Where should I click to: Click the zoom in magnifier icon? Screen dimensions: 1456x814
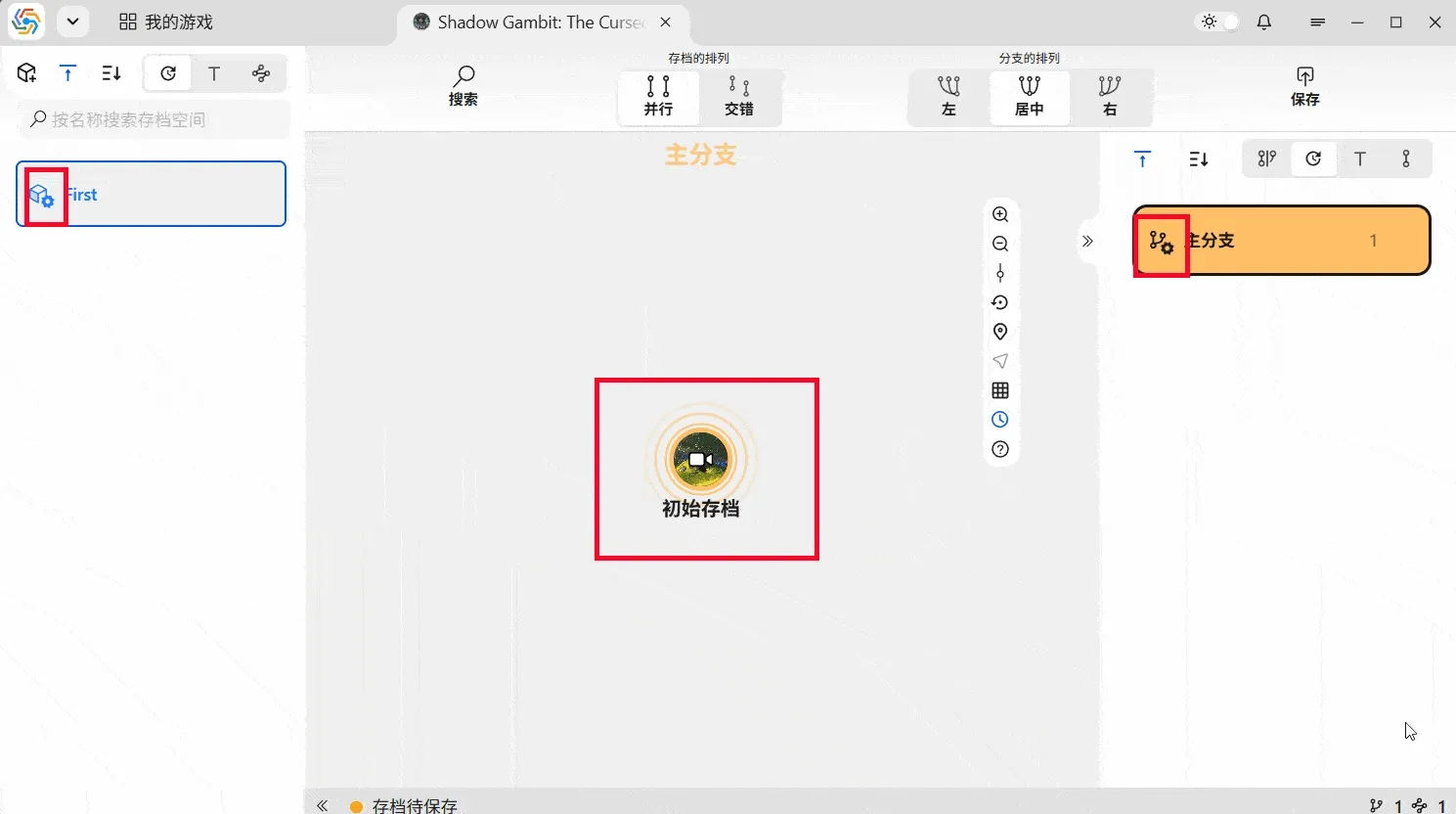[999, 214]
